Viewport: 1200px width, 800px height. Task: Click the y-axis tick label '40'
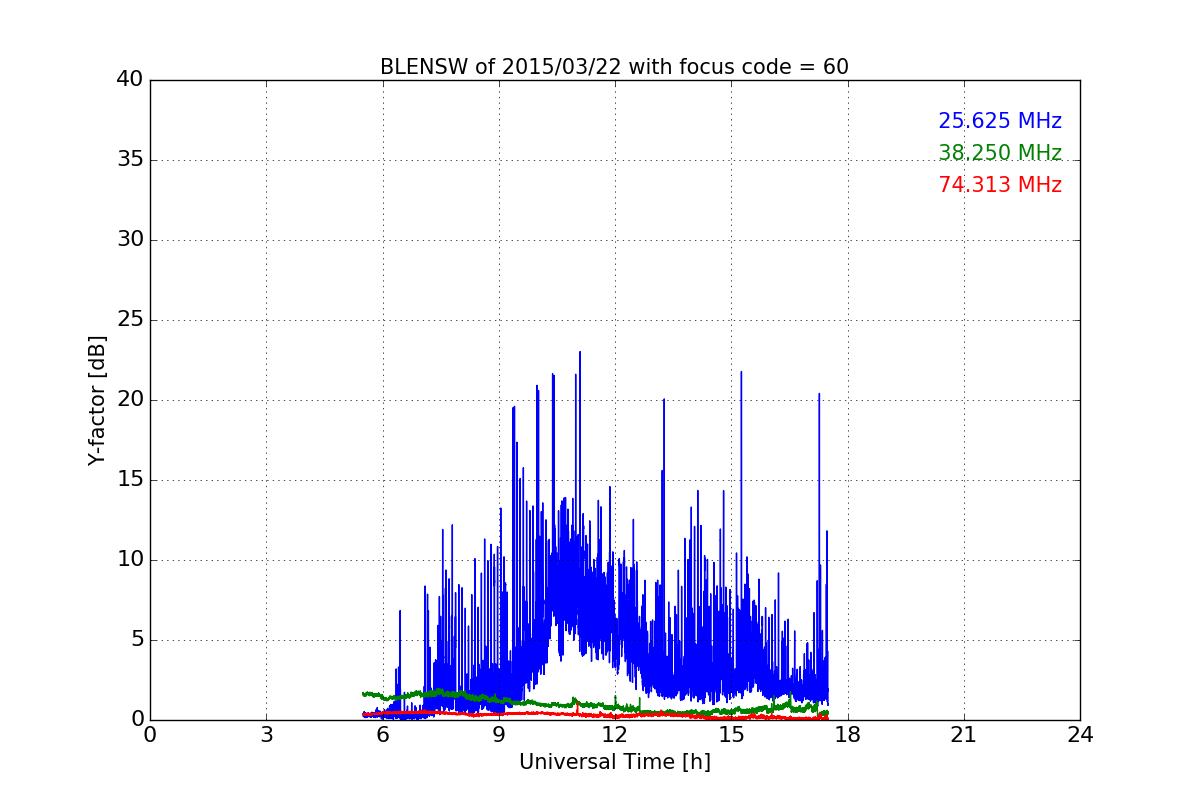pyautogui.click(x=130, y=80)
